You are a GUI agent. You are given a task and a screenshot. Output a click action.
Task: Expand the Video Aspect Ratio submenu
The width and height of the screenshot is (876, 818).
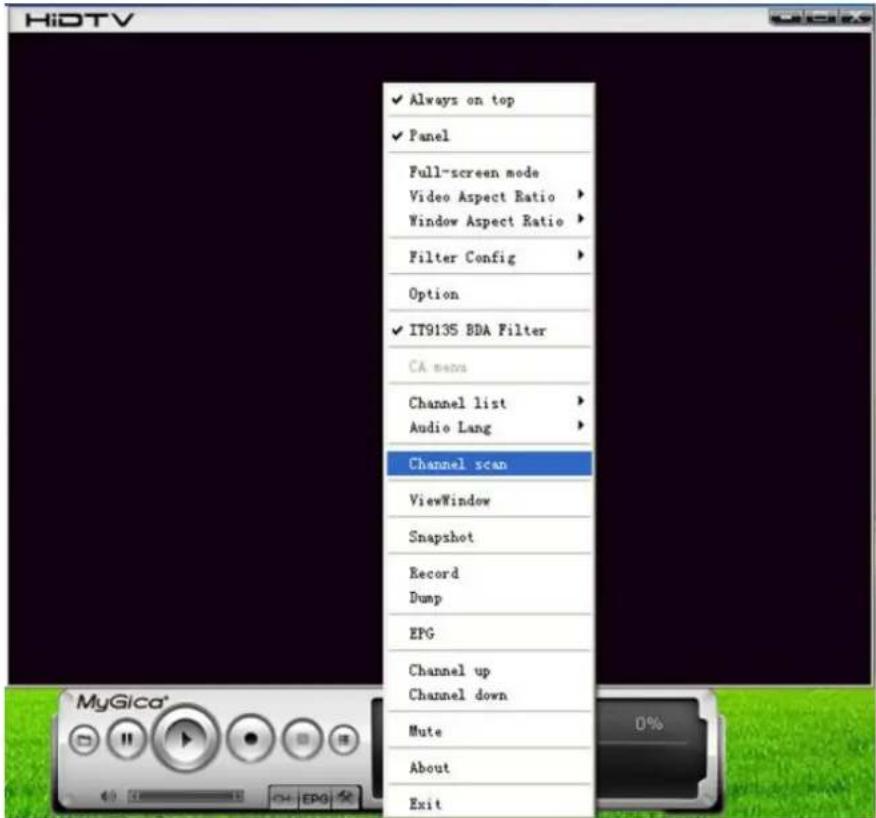point(489,196)
